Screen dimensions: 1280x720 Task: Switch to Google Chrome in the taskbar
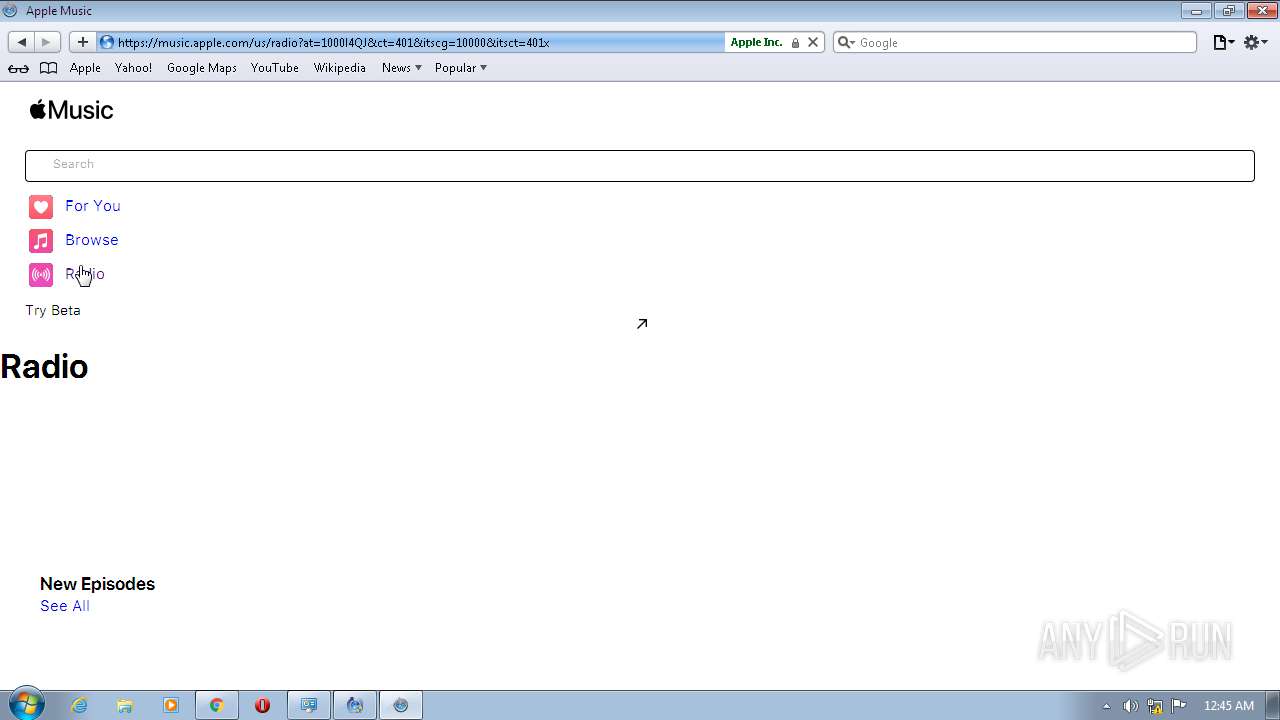pyautogui.click(x=216, y=705)
